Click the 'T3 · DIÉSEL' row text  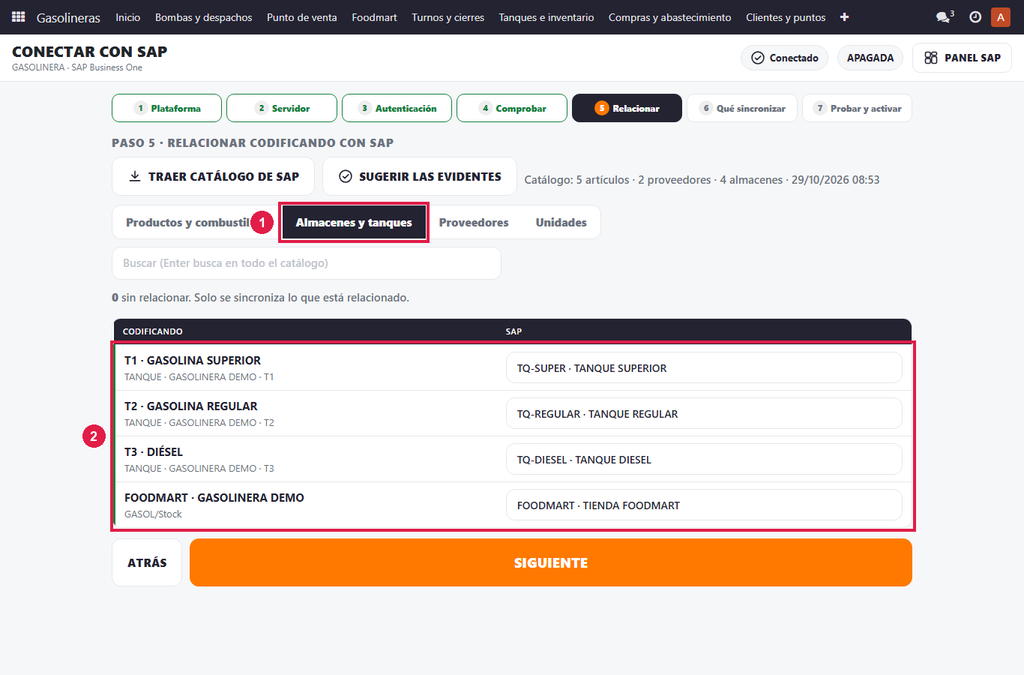pos(153,452)
